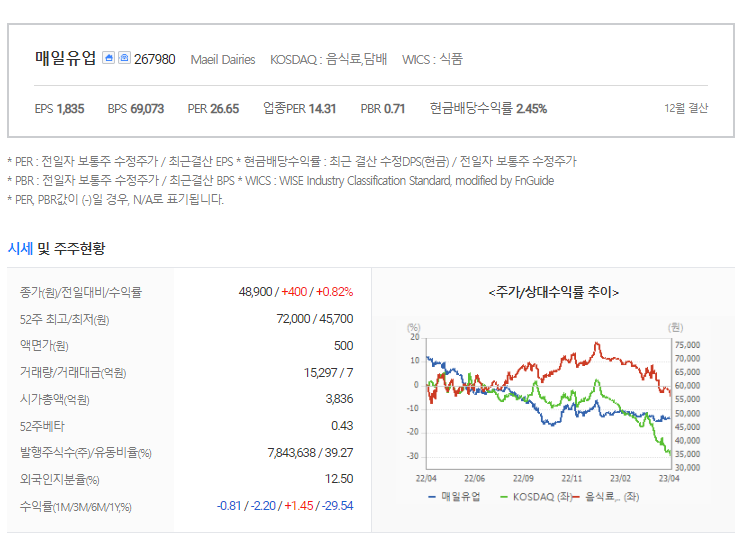Click the 매일유업 company name heading

coord(65,58)
